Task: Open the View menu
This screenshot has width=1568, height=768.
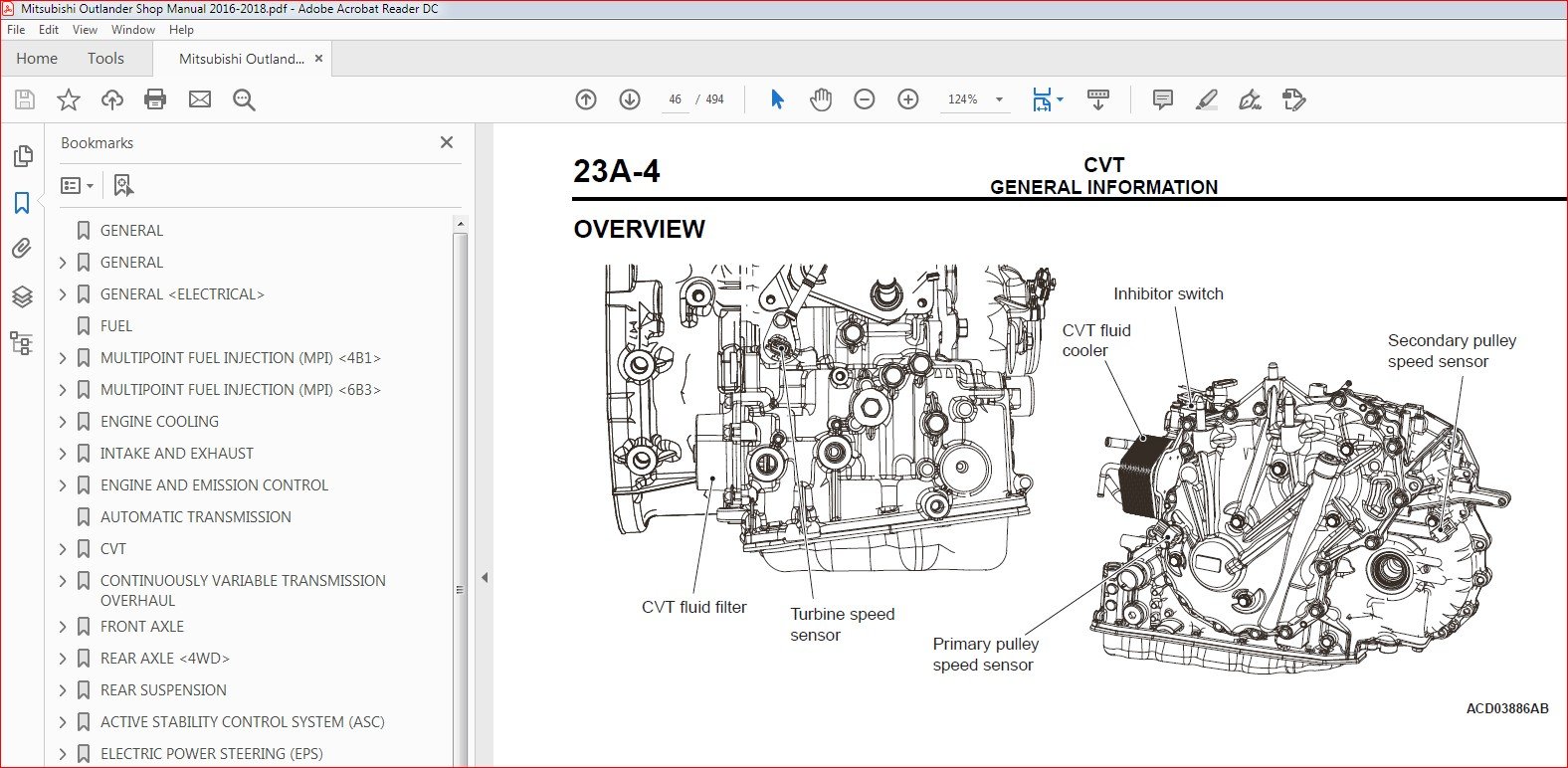Action: [x=86, y=30]
